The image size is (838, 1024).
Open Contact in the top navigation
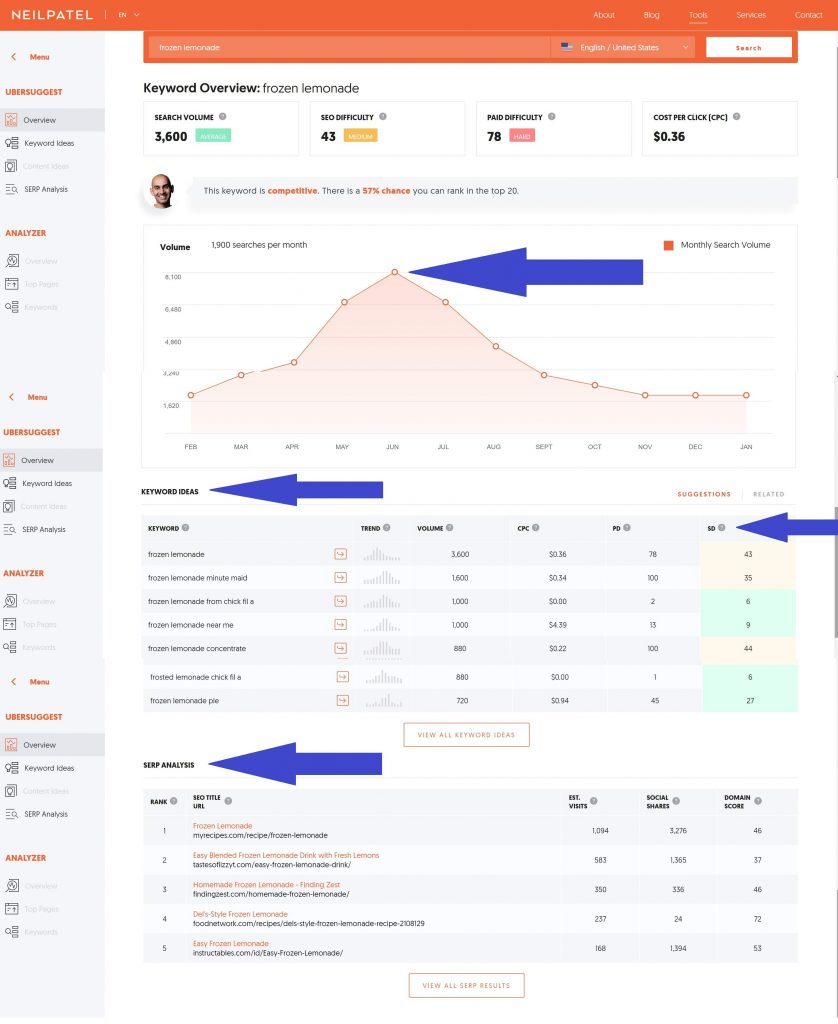pos(809,14)
